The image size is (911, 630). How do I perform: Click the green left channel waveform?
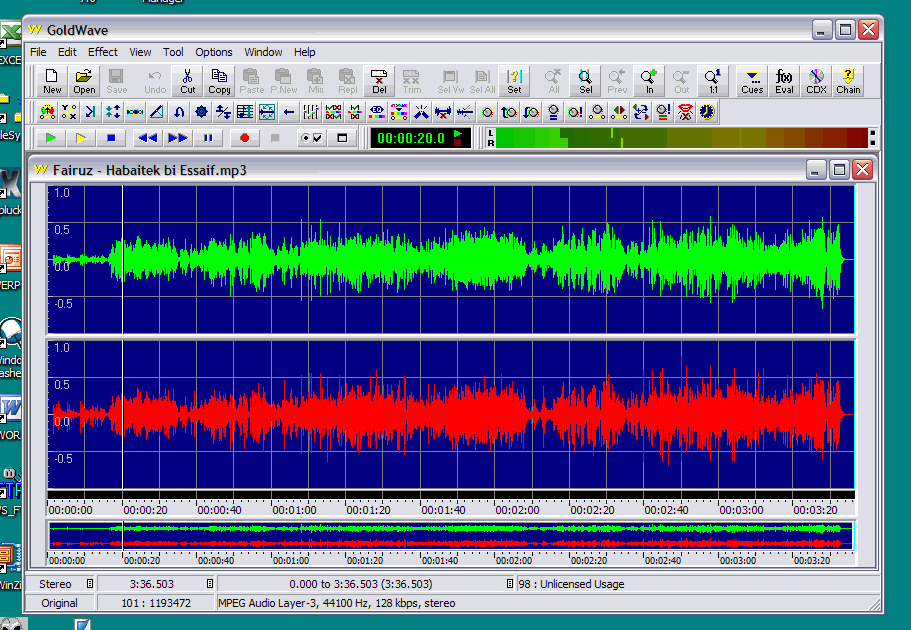coord(451,260)
